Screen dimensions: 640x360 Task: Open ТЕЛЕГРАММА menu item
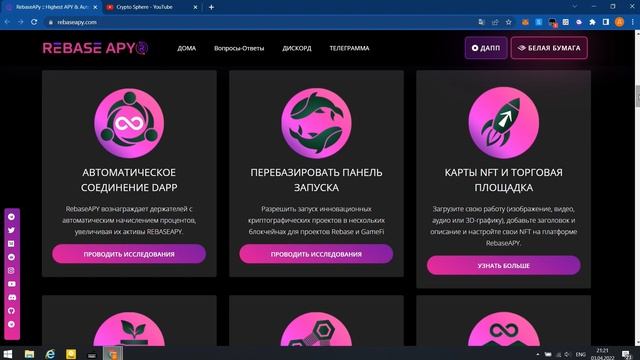pos(349,48)
